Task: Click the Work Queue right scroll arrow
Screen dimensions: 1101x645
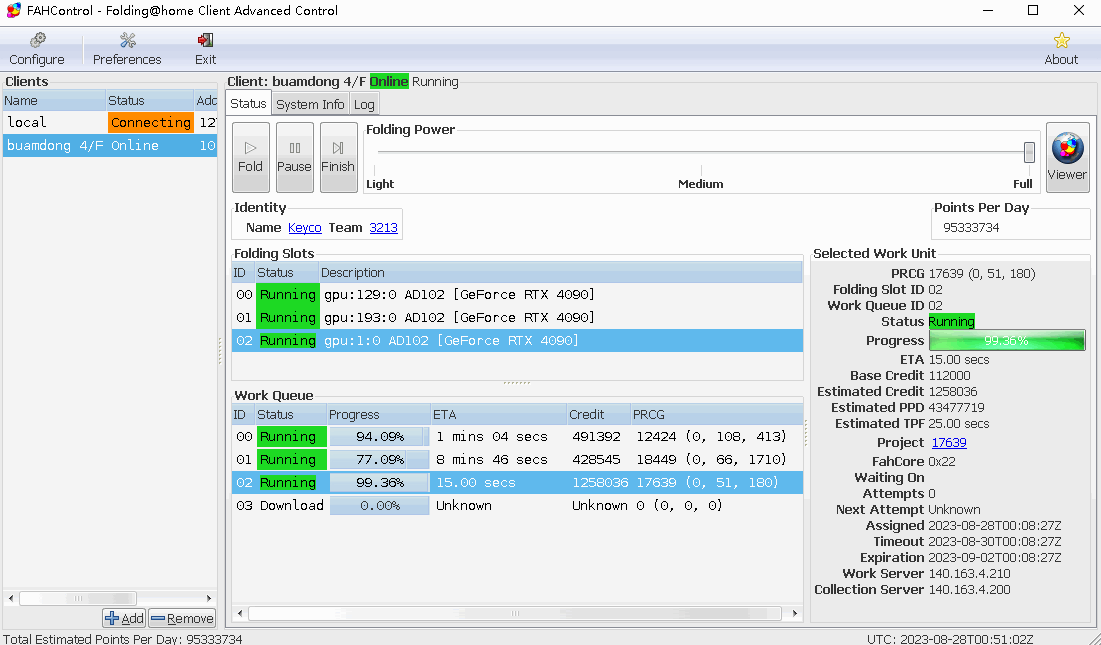Action: coord(795,613)
